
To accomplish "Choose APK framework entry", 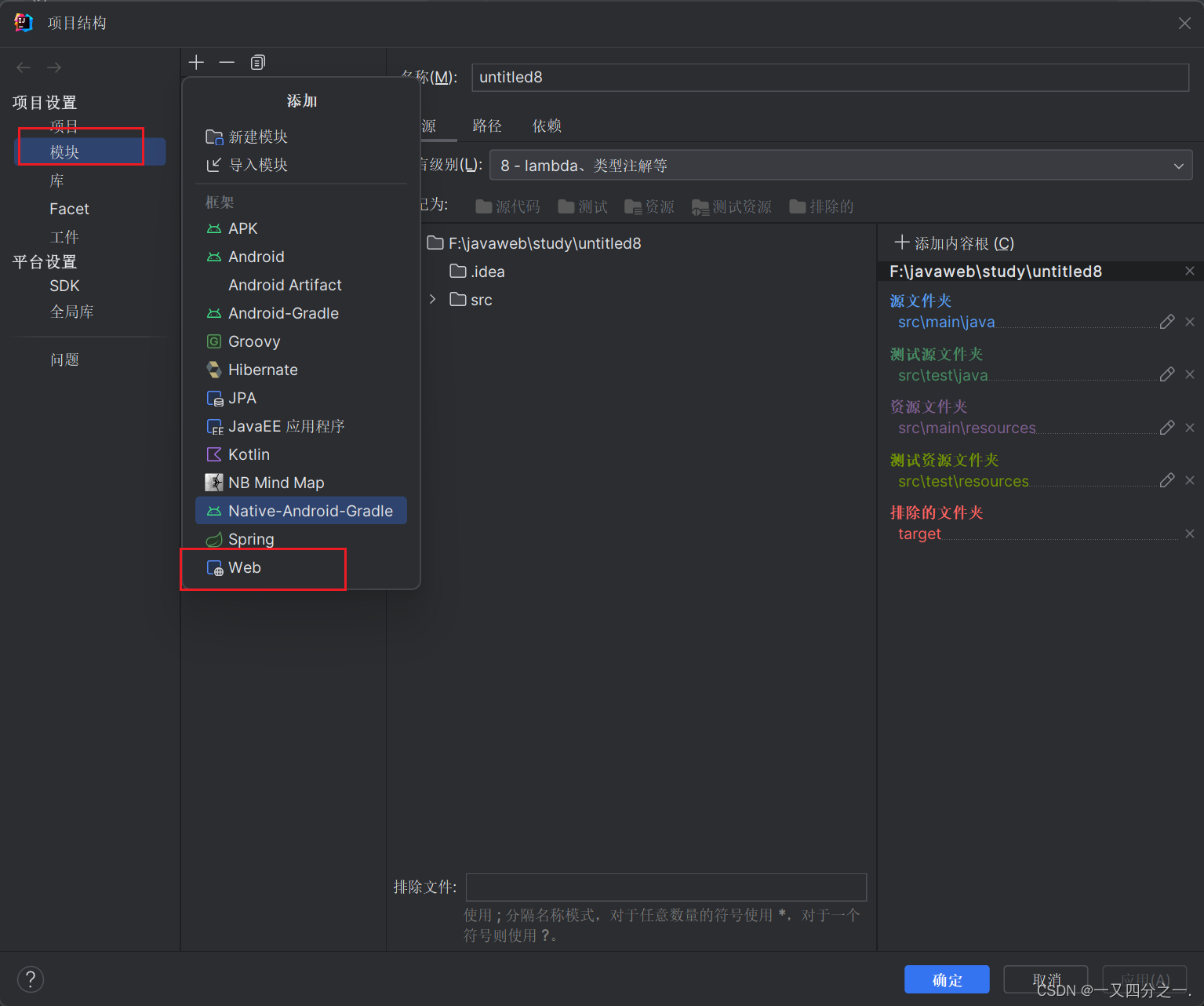I will pyautogui.click(x=301, y=228).
